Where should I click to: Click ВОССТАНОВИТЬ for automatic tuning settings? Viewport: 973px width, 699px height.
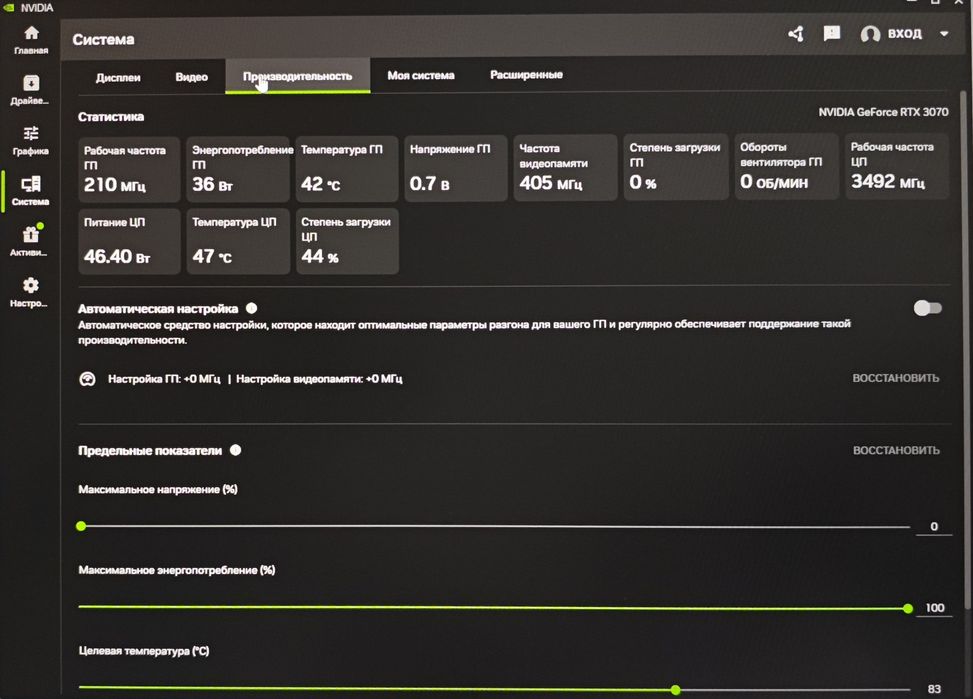895,378
